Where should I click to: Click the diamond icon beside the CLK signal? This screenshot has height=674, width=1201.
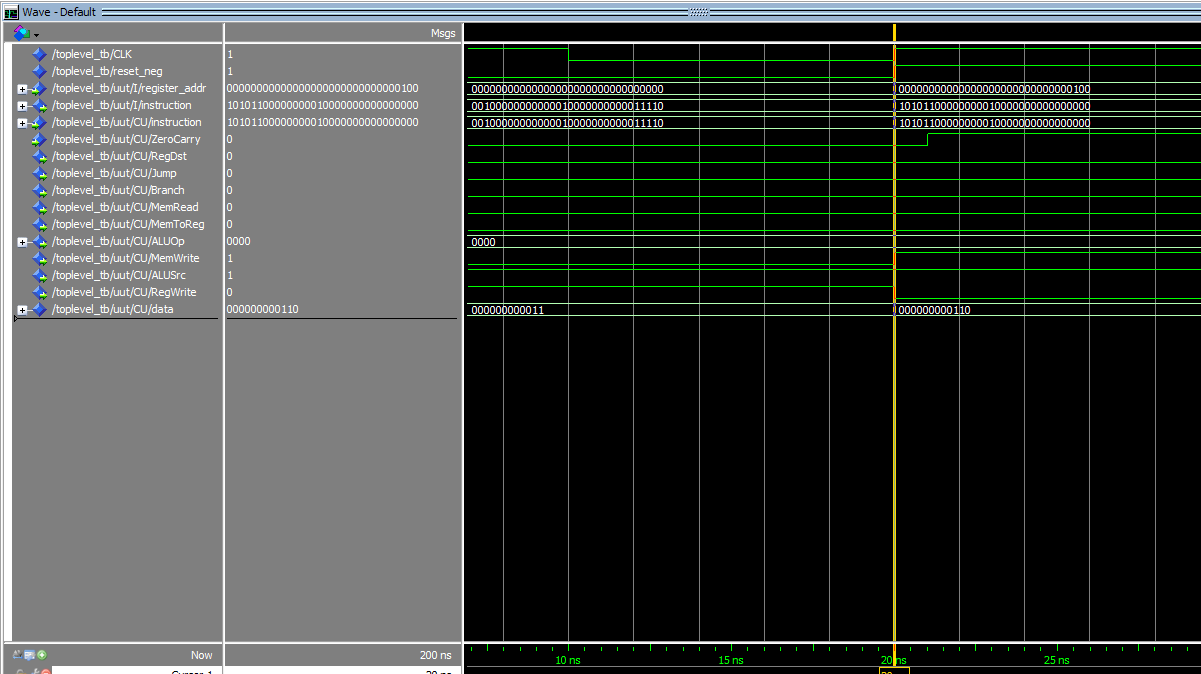click(x=38, y=54)
